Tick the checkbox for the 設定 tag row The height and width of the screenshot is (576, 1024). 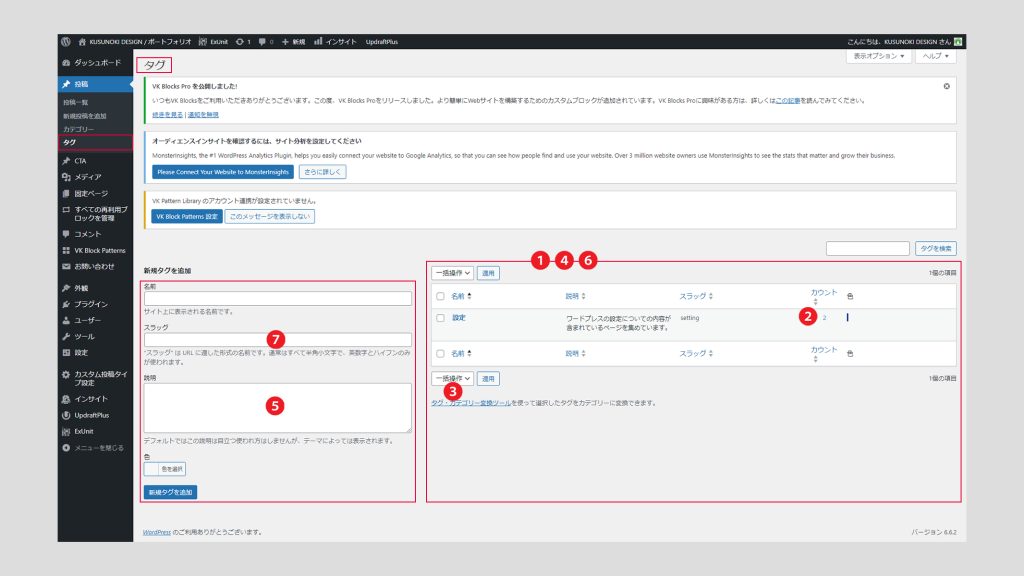coord(440,317)
